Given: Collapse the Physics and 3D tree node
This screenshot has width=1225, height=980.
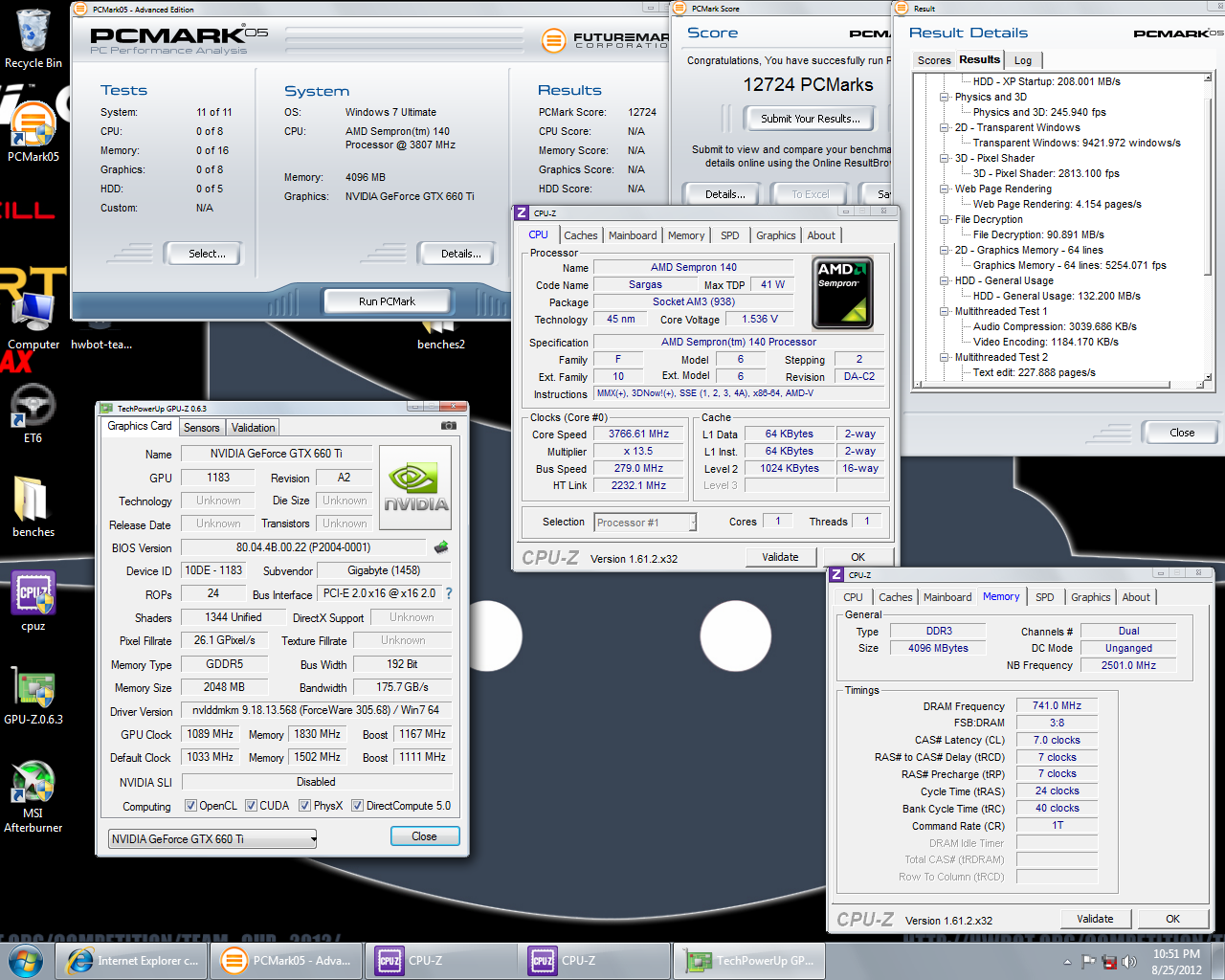Looking at the screenshot, I should tap(945, 97).
